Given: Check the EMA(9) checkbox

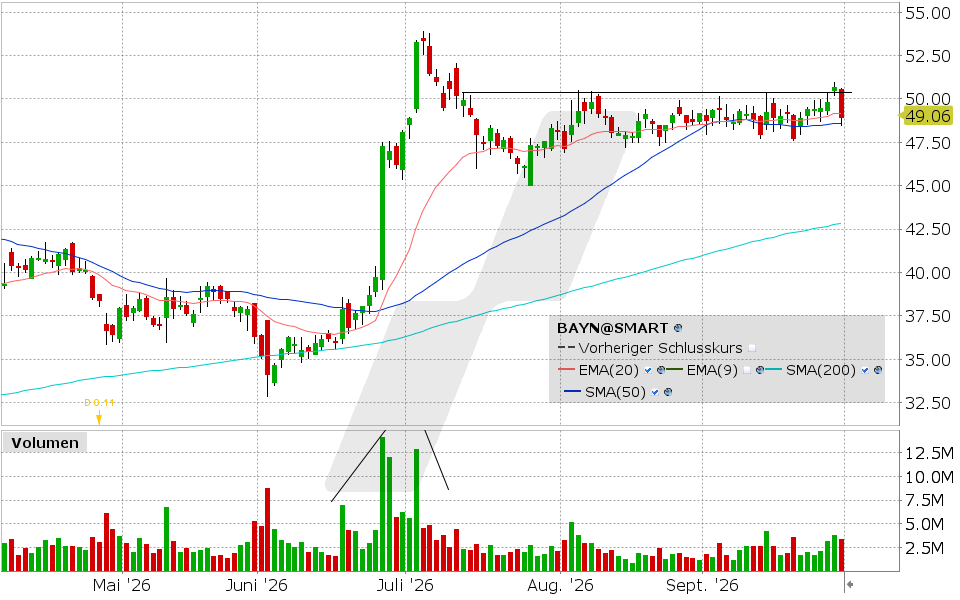Looking at the screenshot, I should pos(747,370).
